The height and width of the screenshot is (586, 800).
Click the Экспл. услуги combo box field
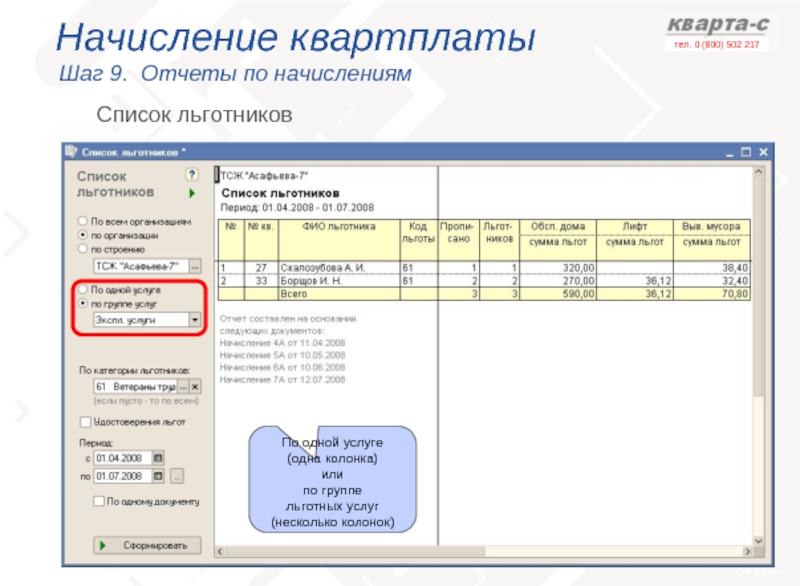pos(141,320)
